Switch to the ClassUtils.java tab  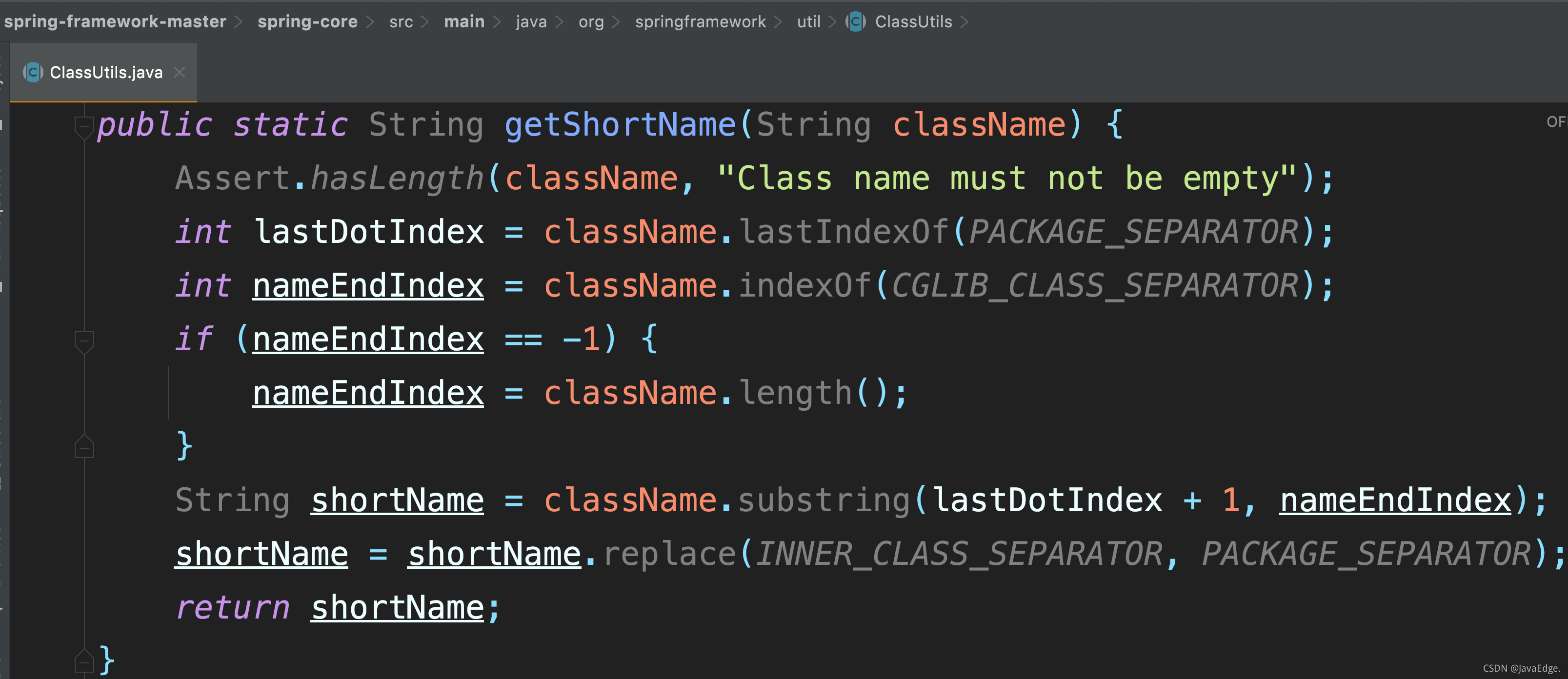coord(103,72)
